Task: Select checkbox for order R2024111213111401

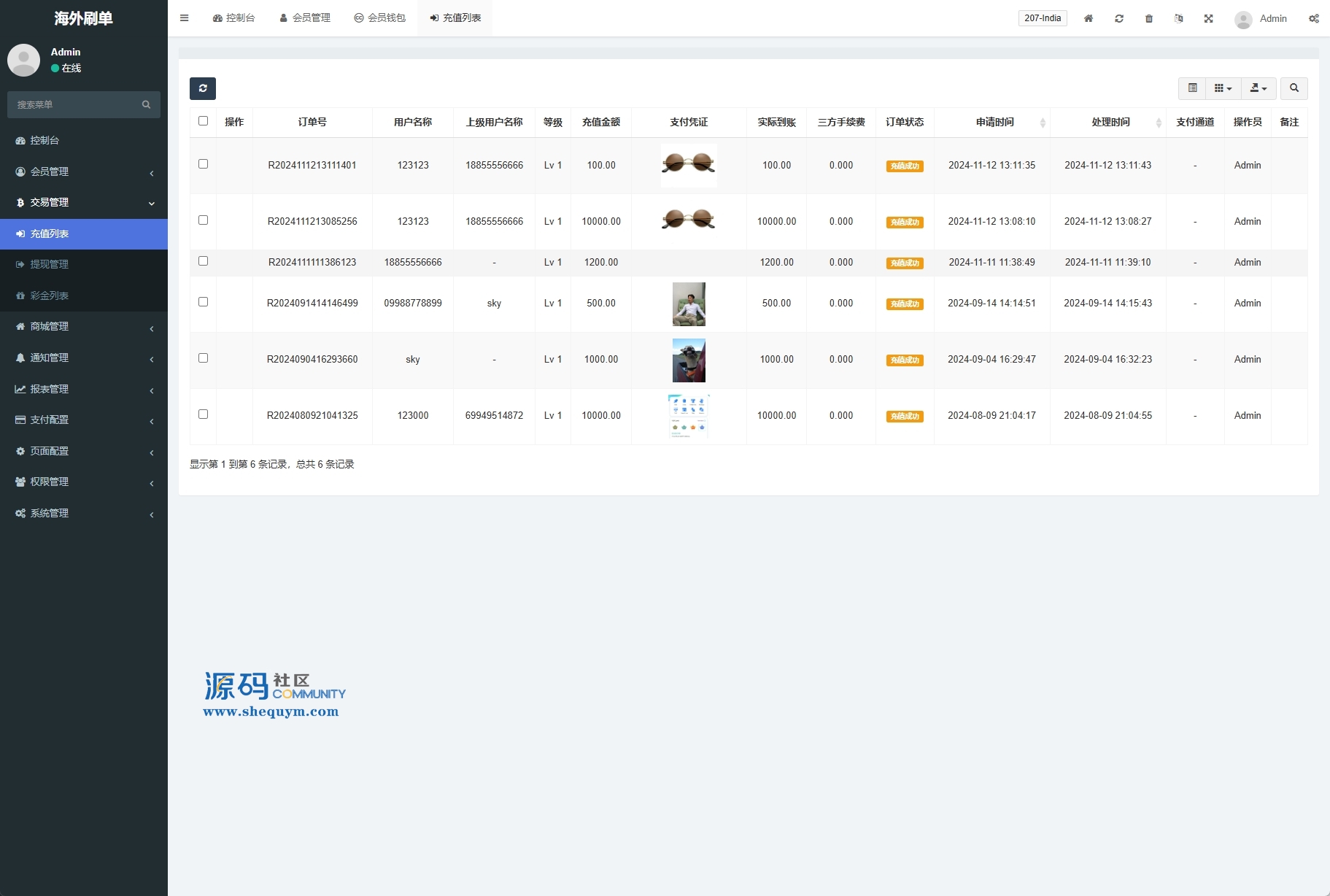Action: pos(203,164)
